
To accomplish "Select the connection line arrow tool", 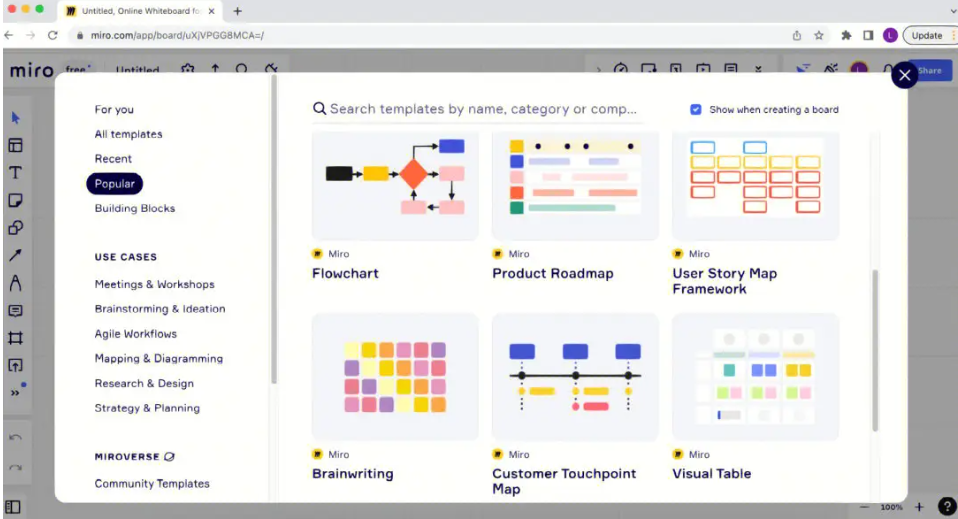I will [x=15, y=256].
